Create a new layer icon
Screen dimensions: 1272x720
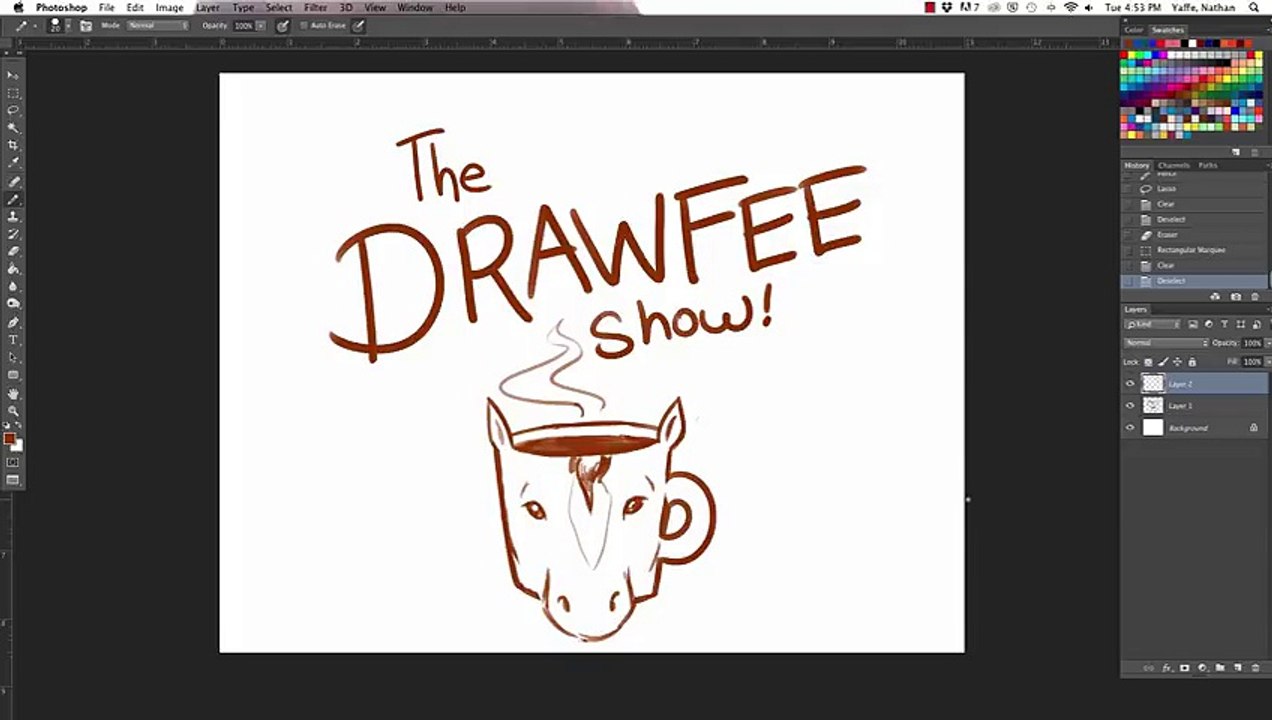tap(1237, 668)
